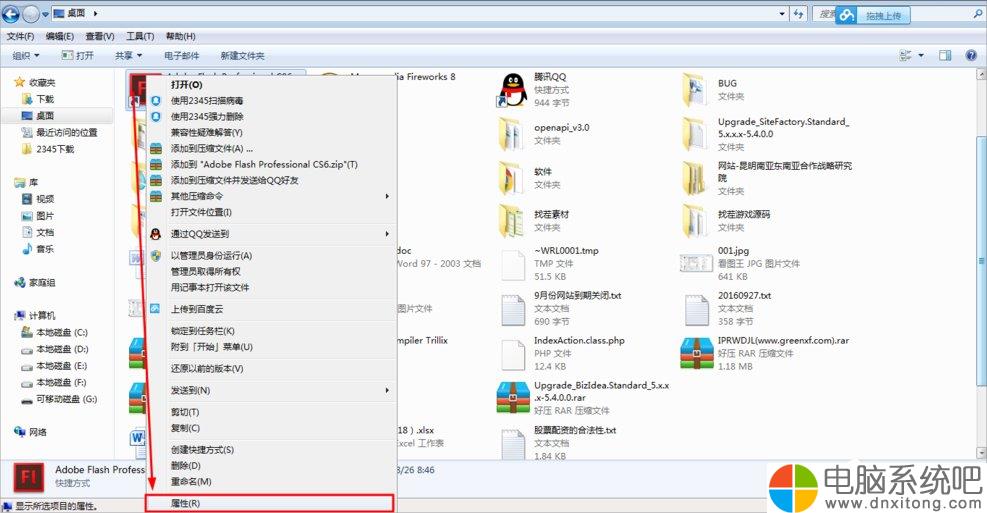Select the BUG folder icon
The height and width of the screenshot is (513, 987).
pyautogui.click(x=695, y=90)
